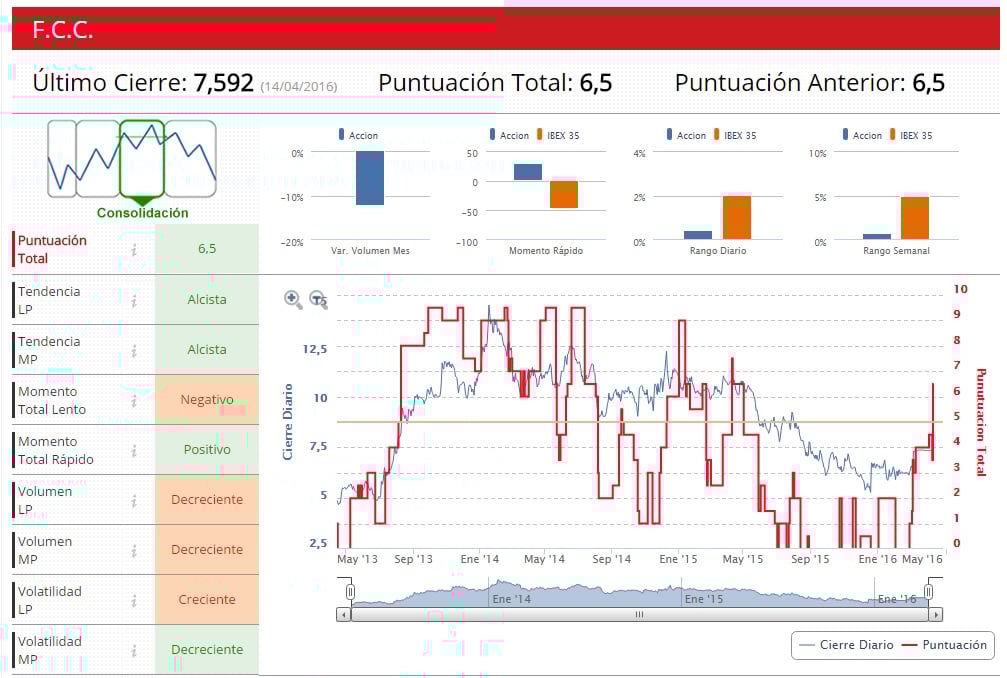Click Alcista value for Tendencia MP

(x=207, y=349)
